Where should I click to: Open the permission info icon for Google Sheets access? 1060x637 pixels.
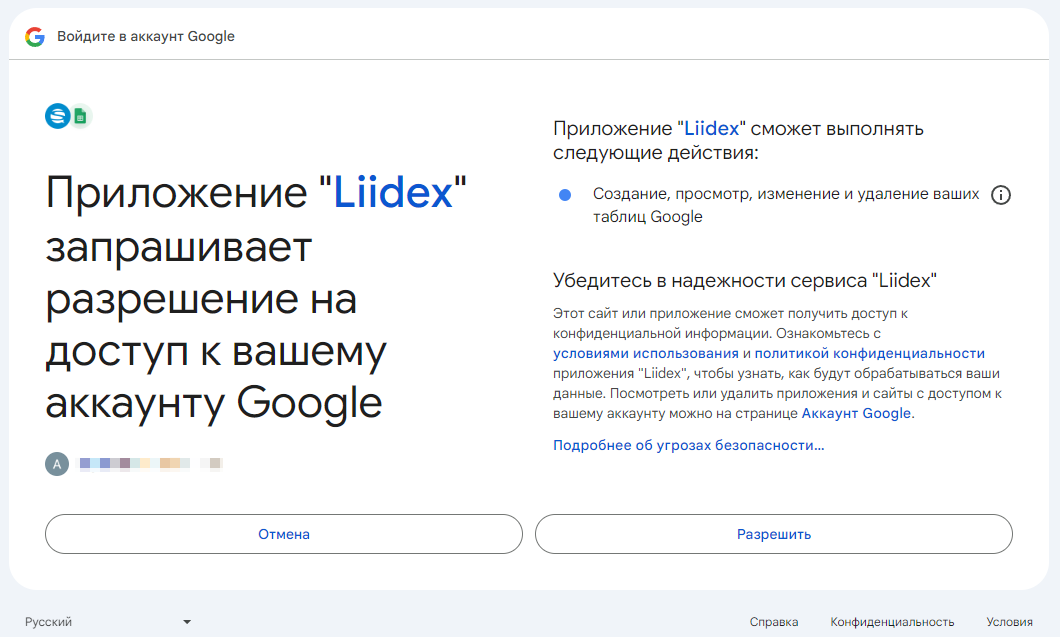pos(1000,196)
